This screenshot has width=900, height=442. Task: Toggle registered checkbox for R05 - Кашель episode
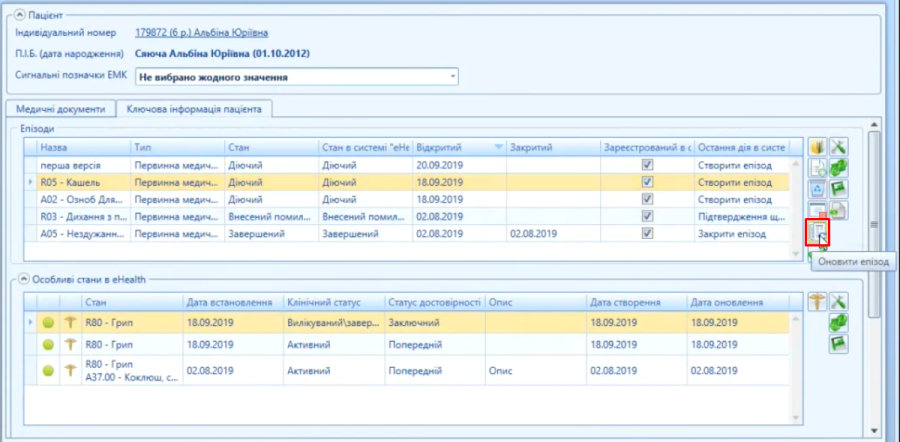[x=647, y=183]
